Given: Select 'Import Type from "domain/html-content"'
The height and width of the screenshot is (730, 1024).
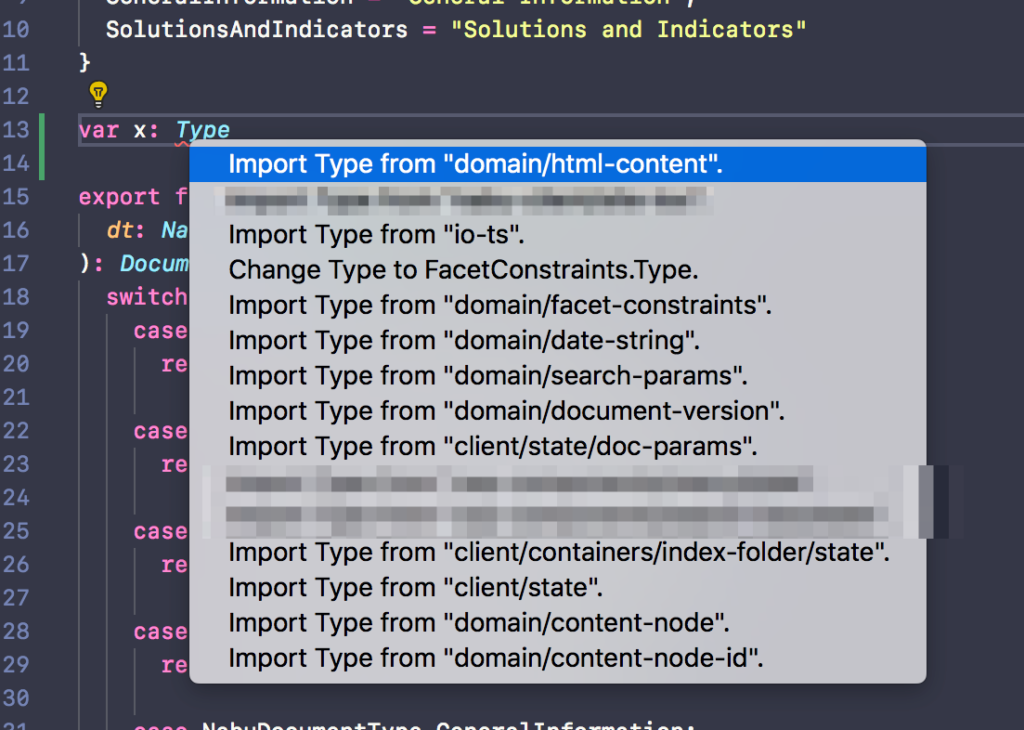Looking at the screenshot, I should pyautogui.click(x=473, y=164).
